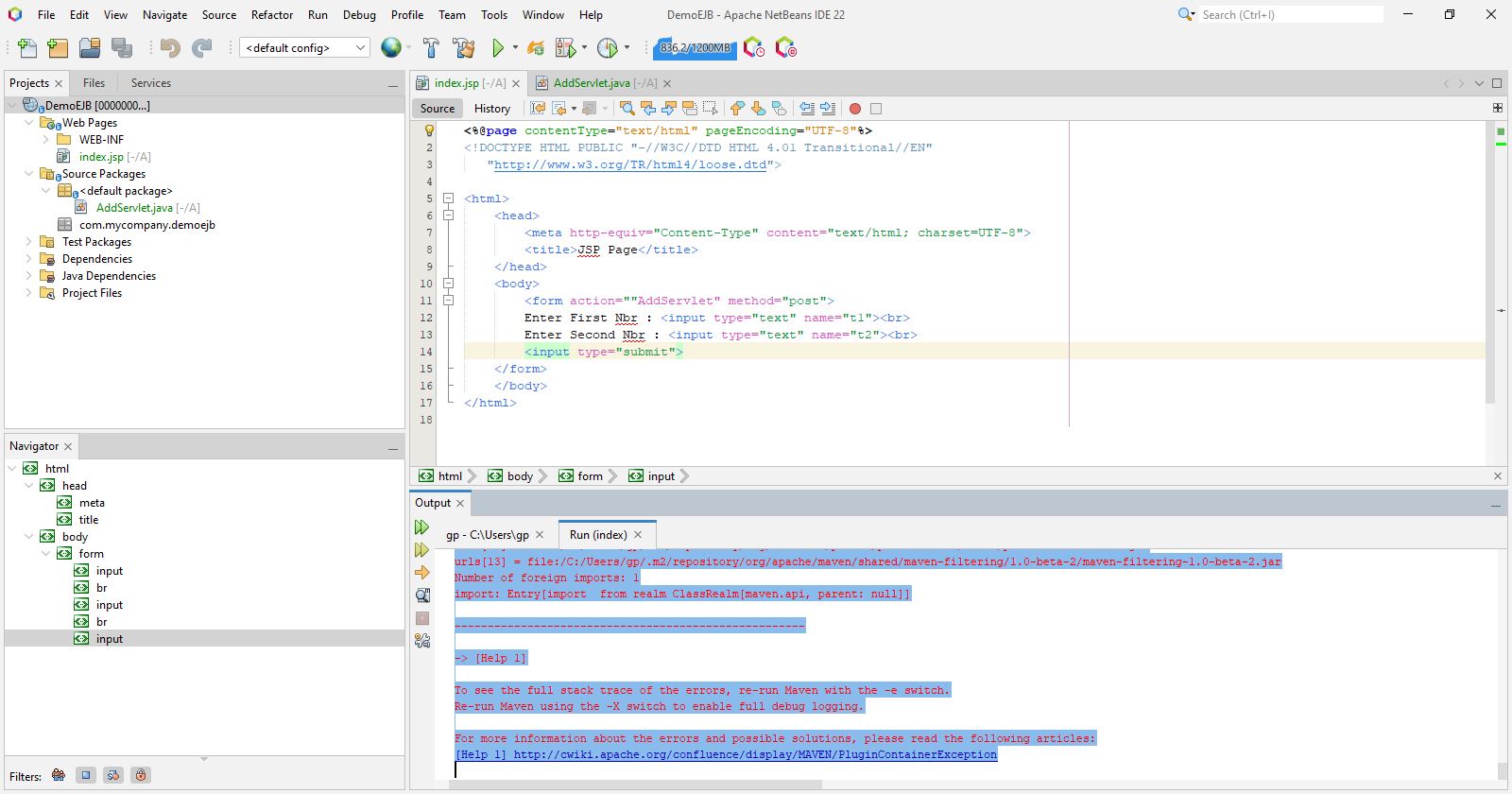Click the Debug Project icon
1512x794 pixels.
tap(565, 48)
